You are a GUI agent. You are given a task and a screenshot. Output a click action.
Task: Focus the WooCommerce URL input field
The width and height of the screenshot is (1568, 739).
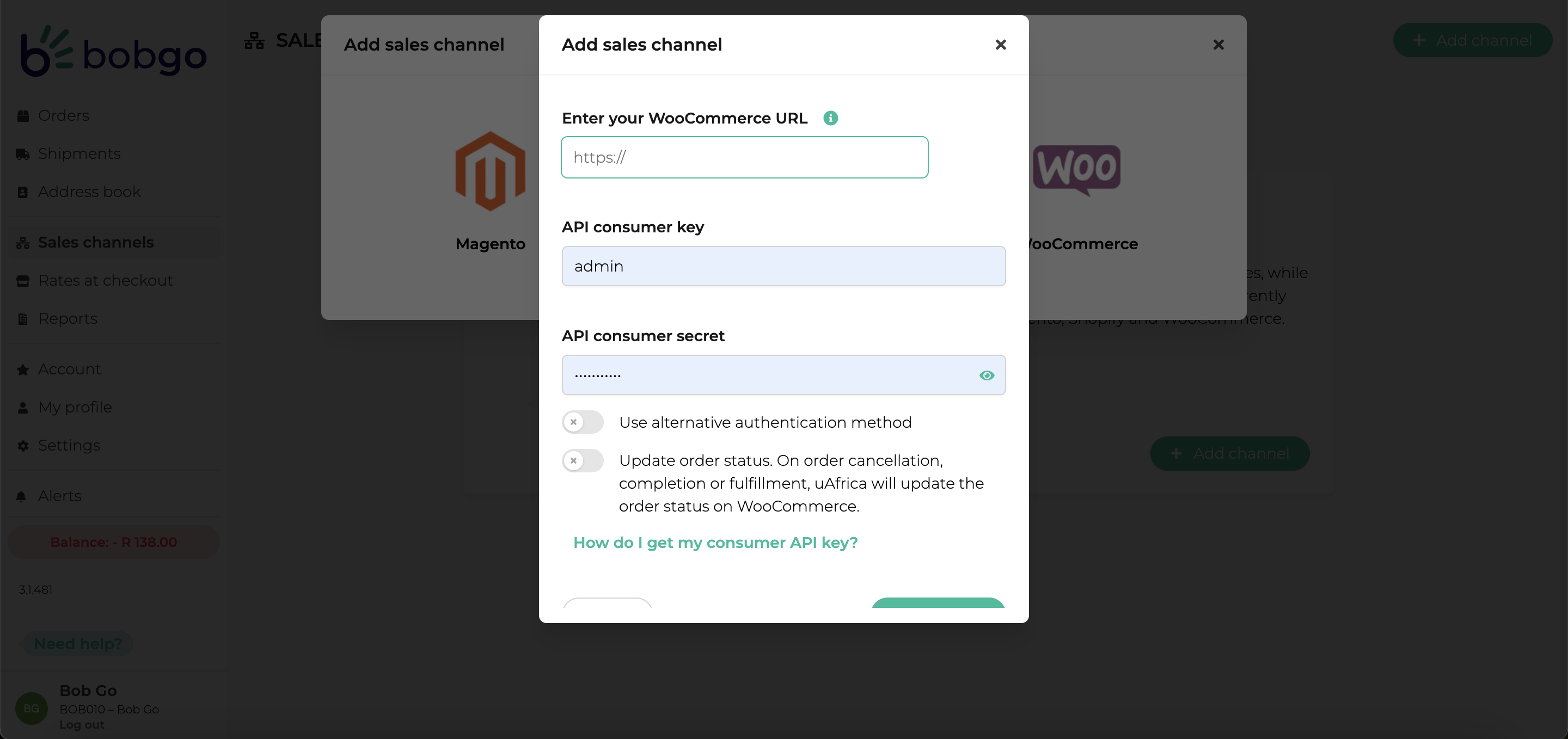click(744, 157)
